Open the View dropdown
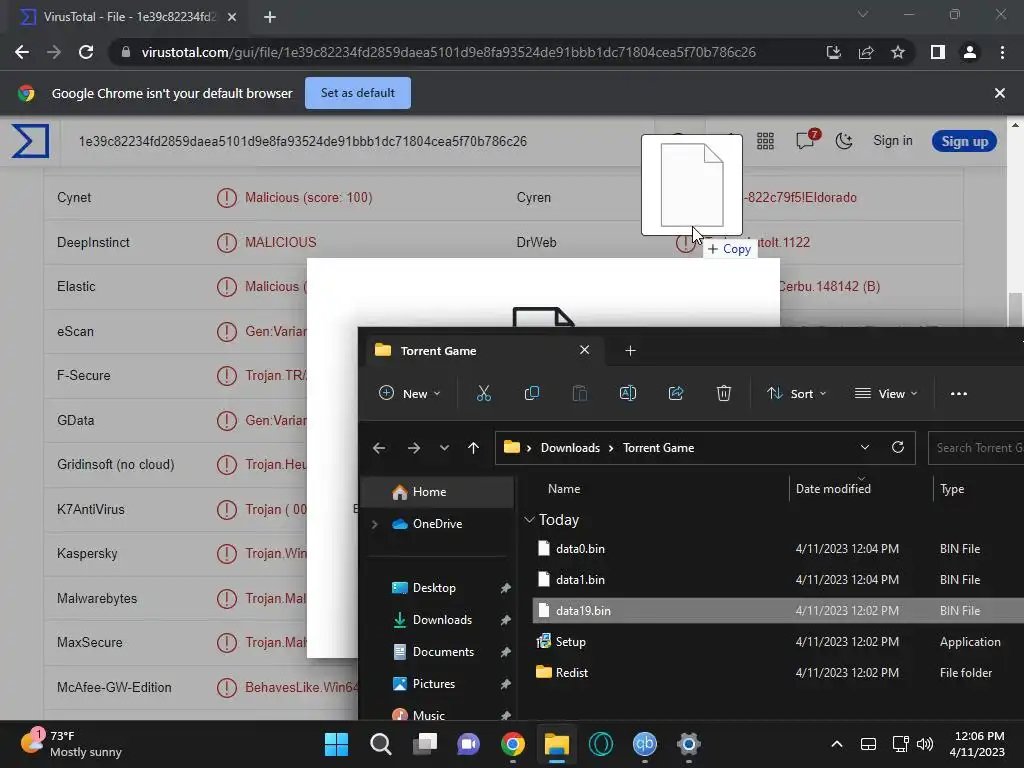The height and width of the screenshot is (768, 1024). pos(886,394)
